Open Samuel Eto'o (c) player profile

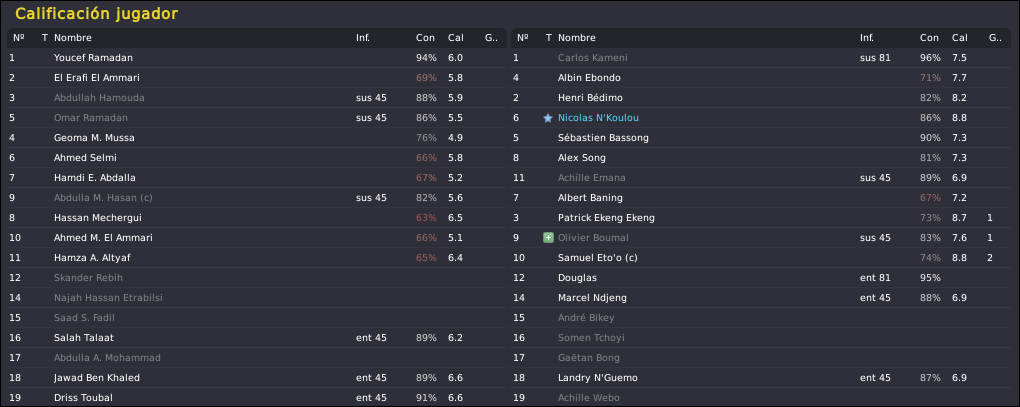point(598,258)
